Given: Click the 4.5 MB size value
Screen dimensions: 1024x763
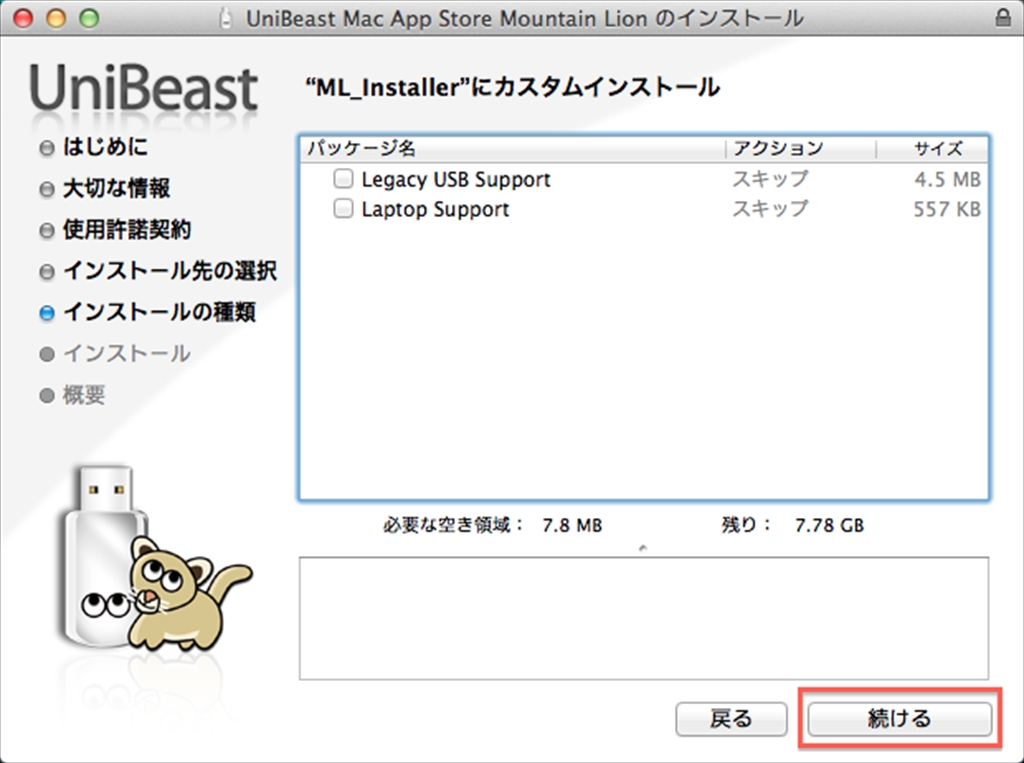Looking at the screenshot, I should click(x=947, y=179).
